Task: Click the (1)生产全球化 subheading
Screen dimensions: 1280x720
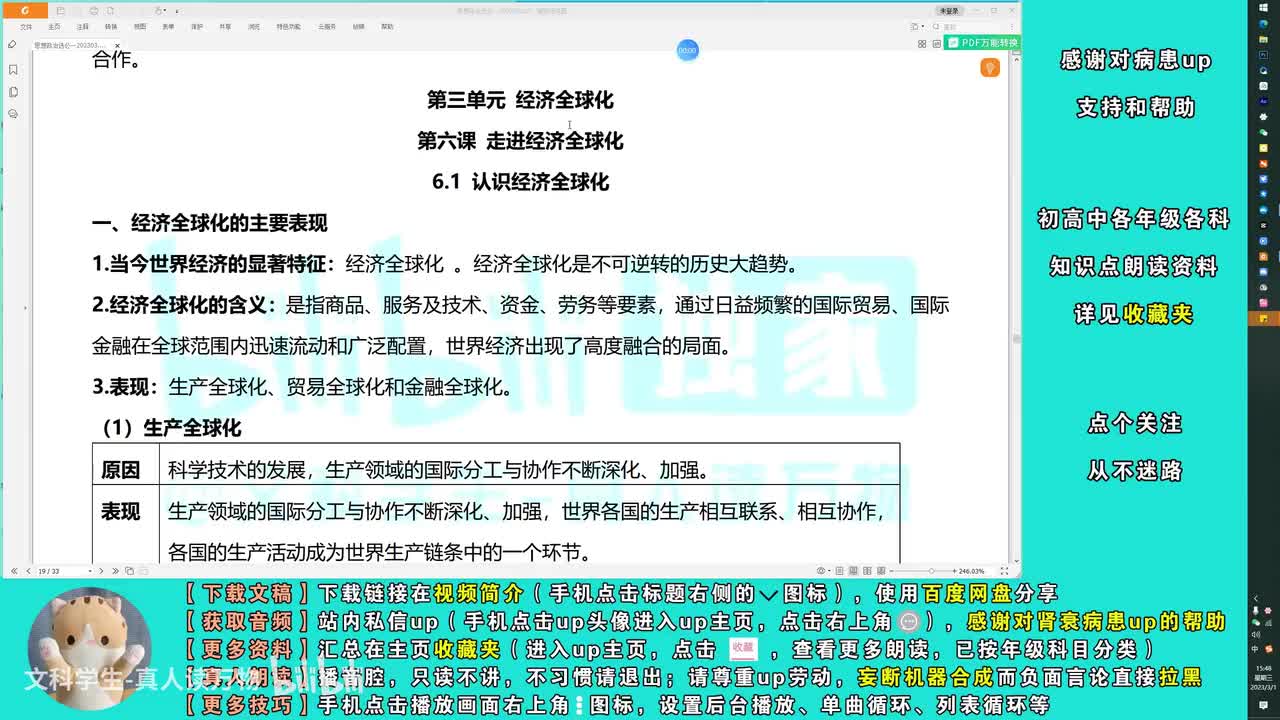Action: 171,428
